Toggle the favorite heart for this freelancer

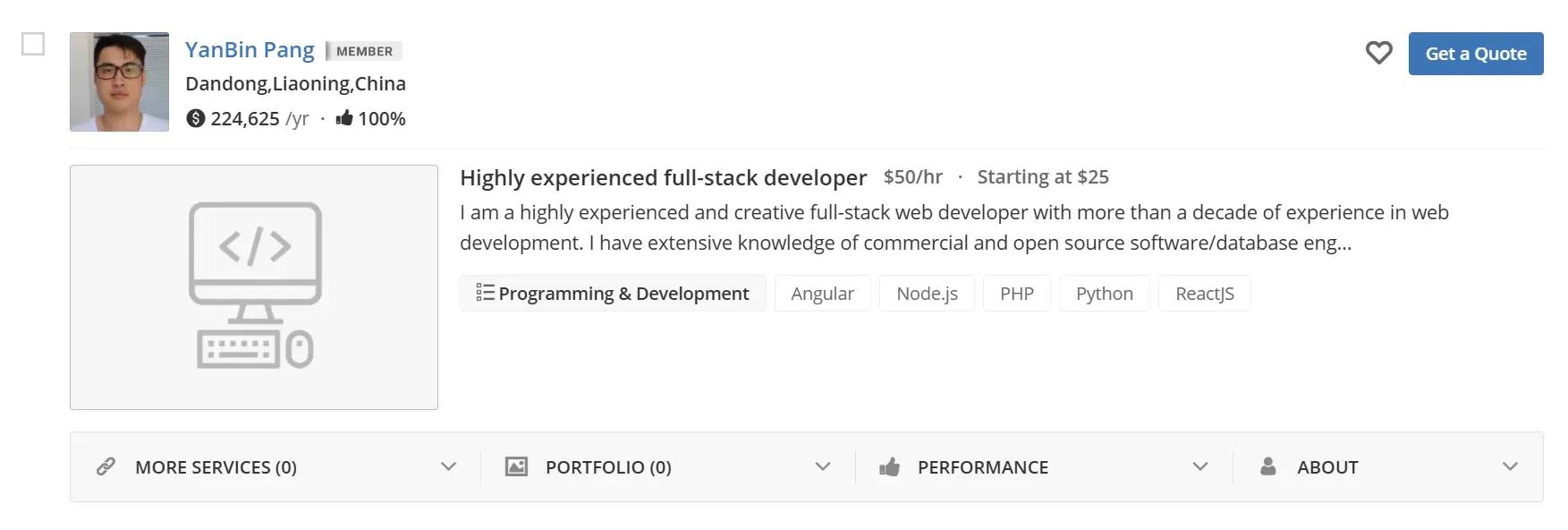pyautogui.click(x=1379, y=53)
